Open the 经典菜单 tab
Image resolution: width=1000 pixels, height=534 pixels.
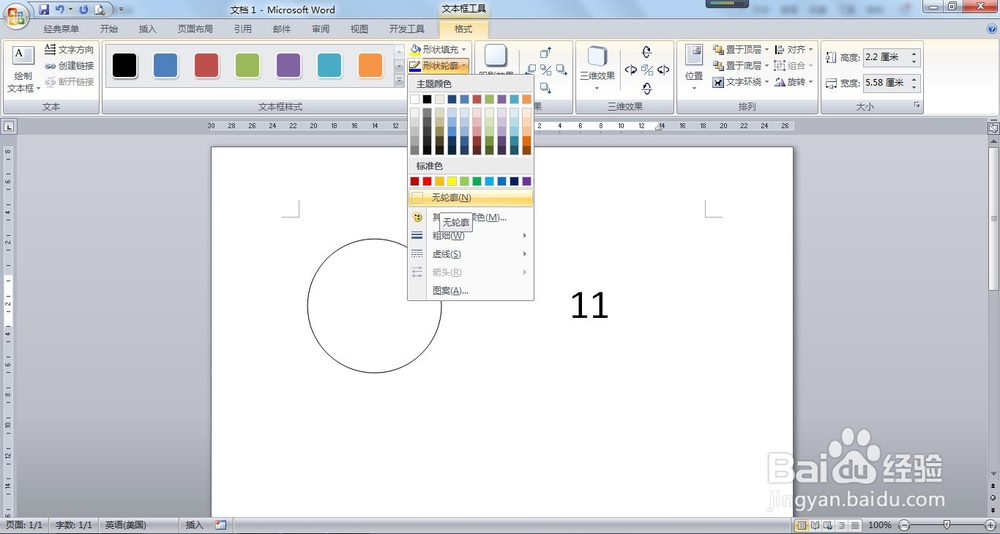(x=61, y=29)
